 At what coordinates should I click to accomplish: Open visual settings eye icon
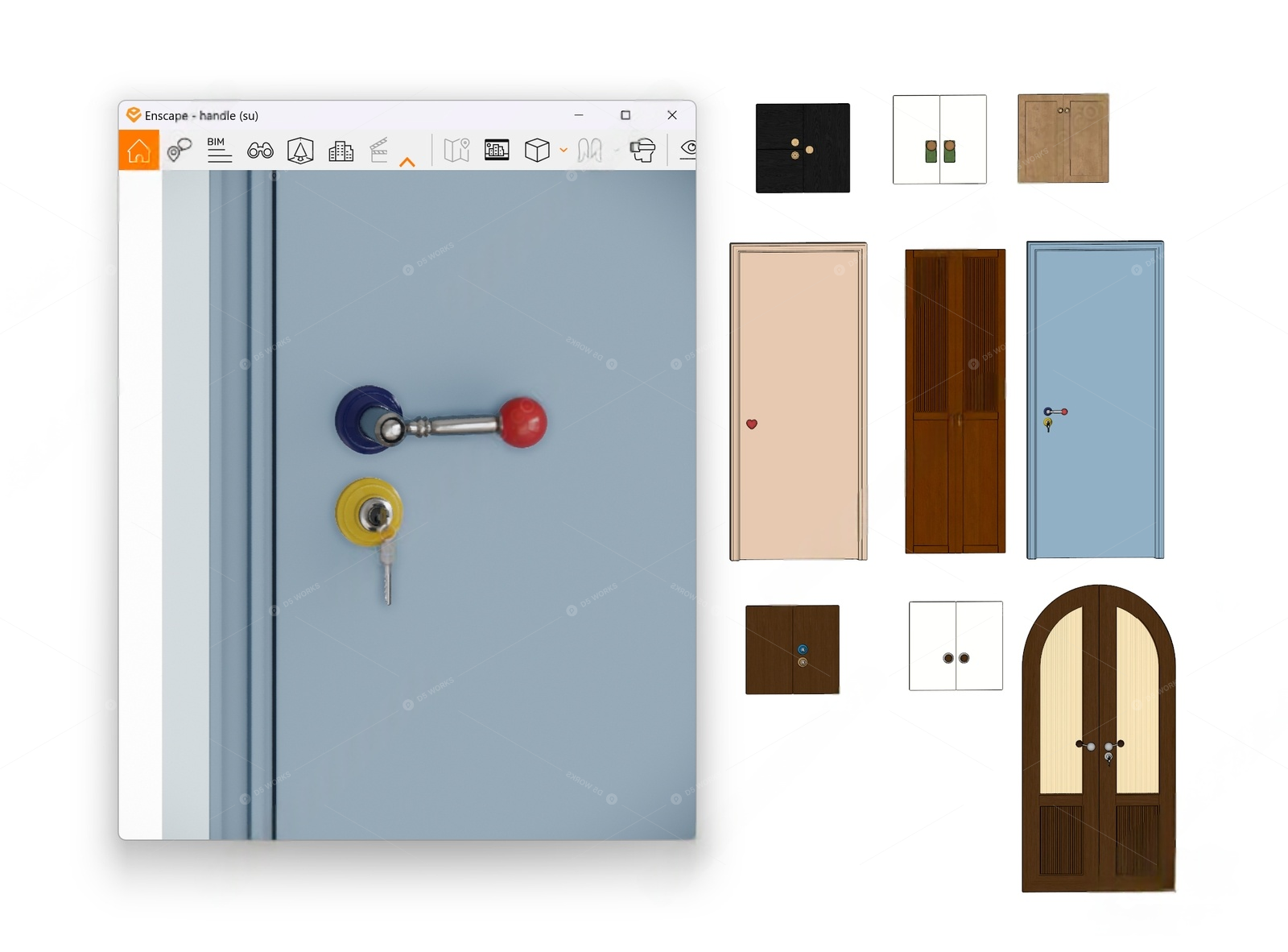click(x=688, y=149)
